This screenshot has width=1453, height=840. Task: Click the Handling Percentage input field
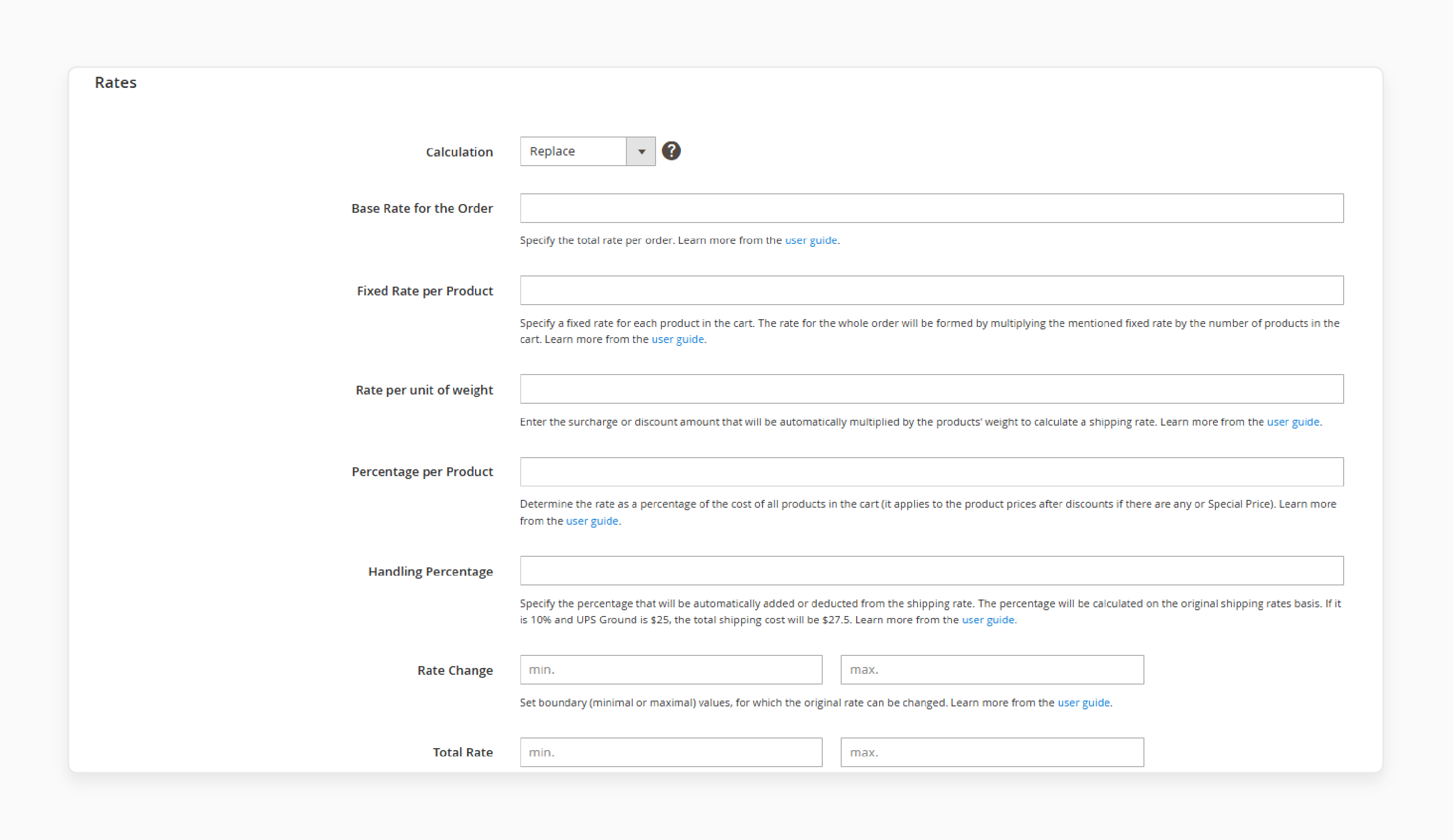(x=931, y=571)
